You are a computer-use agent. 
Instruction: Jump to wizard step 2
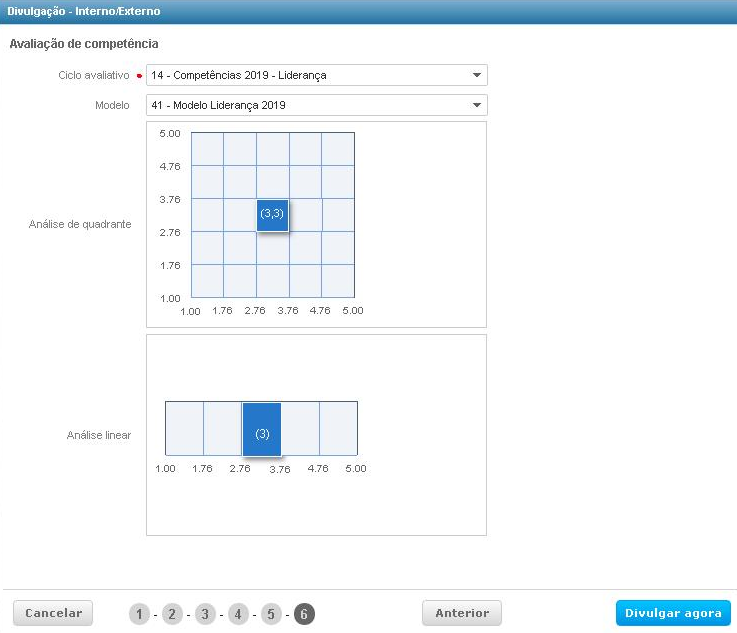click(x=172, y=614)
